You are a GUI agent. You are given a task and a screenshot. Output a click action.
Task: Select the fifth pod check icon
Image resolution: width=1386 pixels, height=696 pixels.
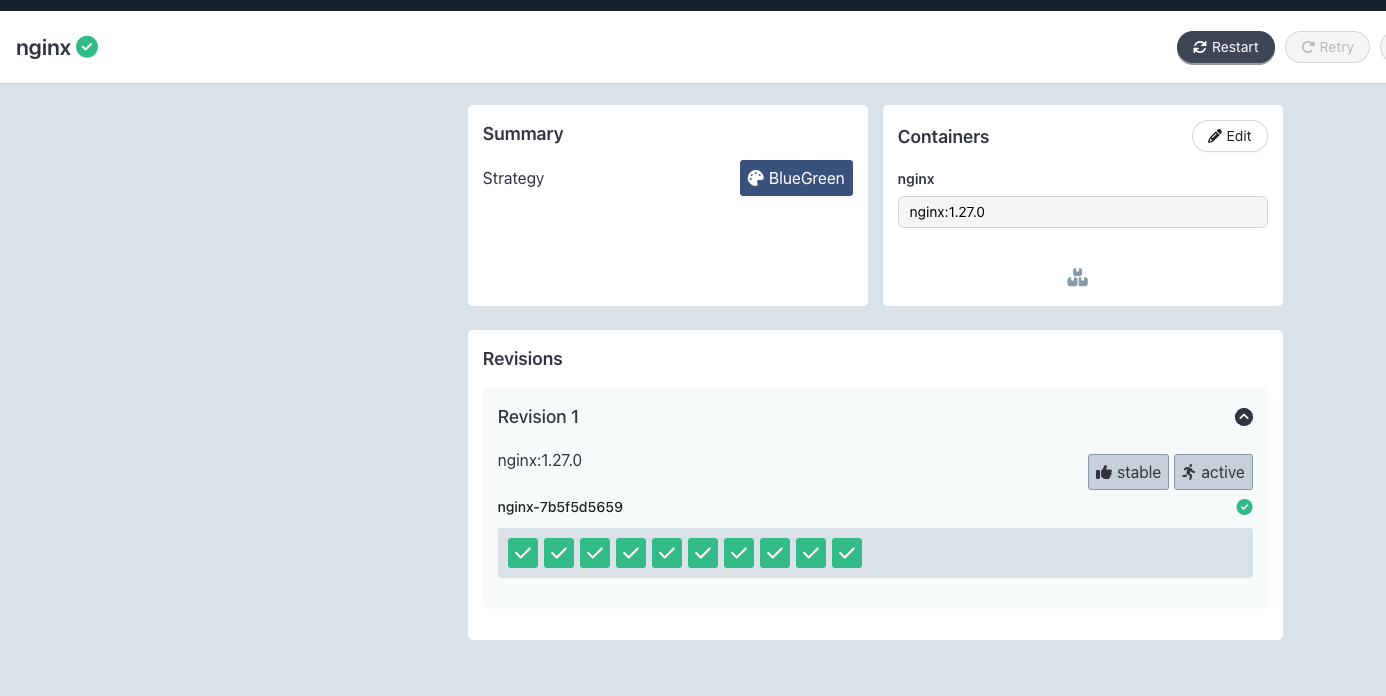(667, 553)
